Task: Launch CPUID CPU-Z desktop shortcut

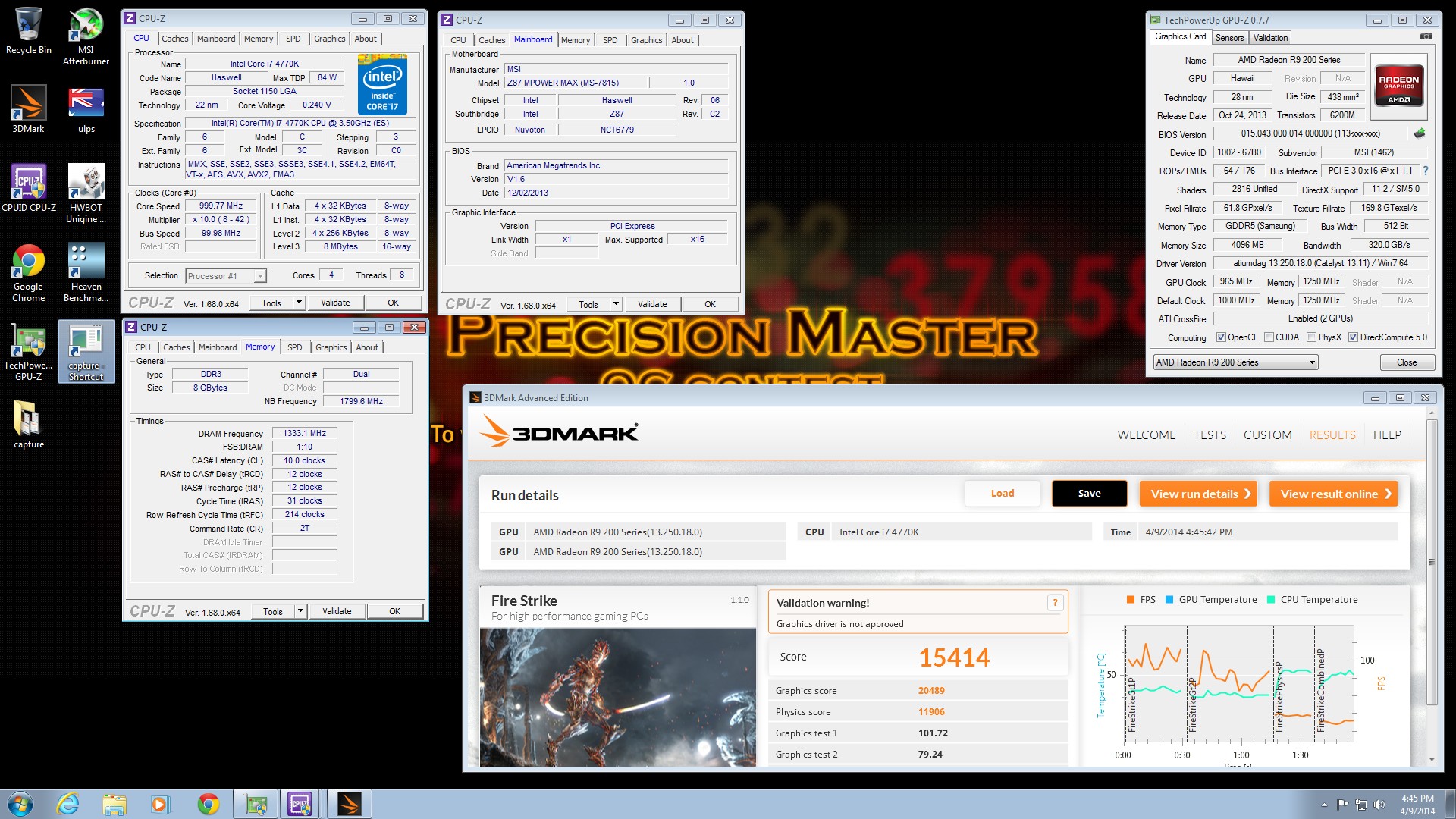Action: 28,188
